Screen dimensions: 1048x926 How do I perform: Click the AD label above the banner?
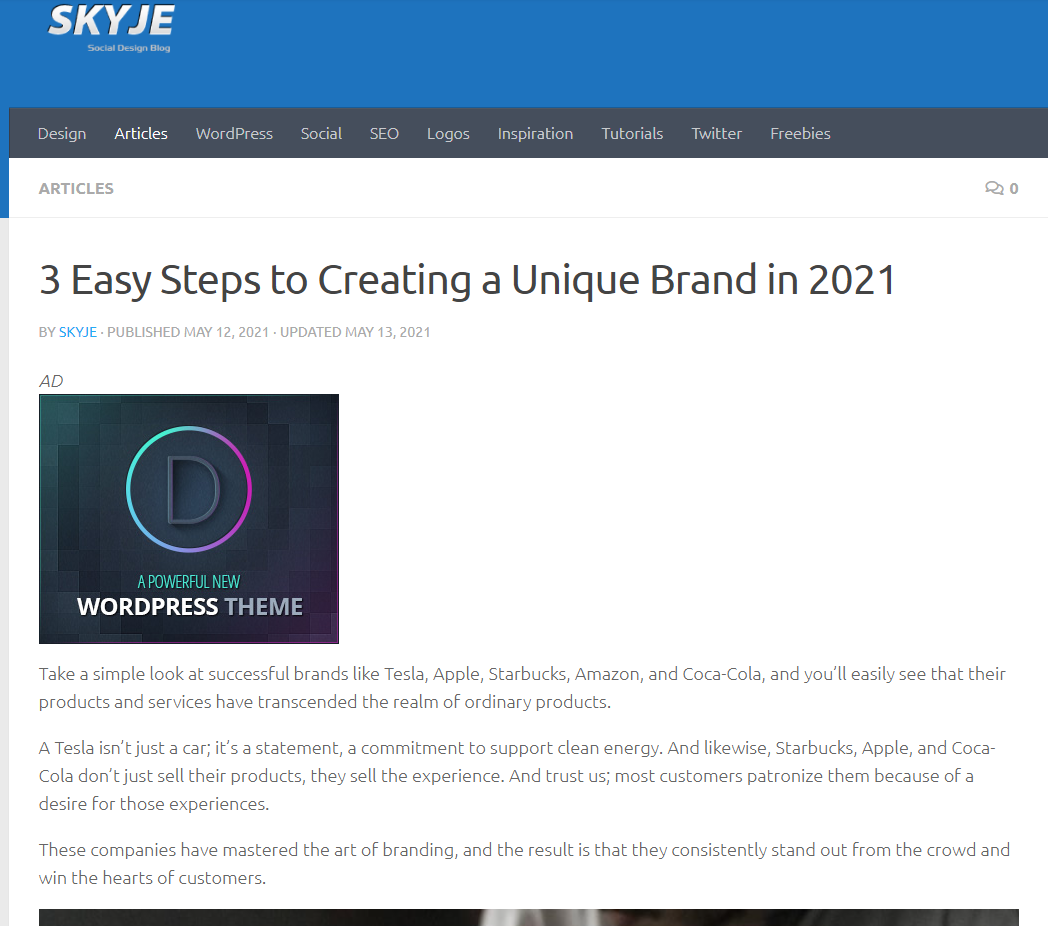click(x=51, y=381)
